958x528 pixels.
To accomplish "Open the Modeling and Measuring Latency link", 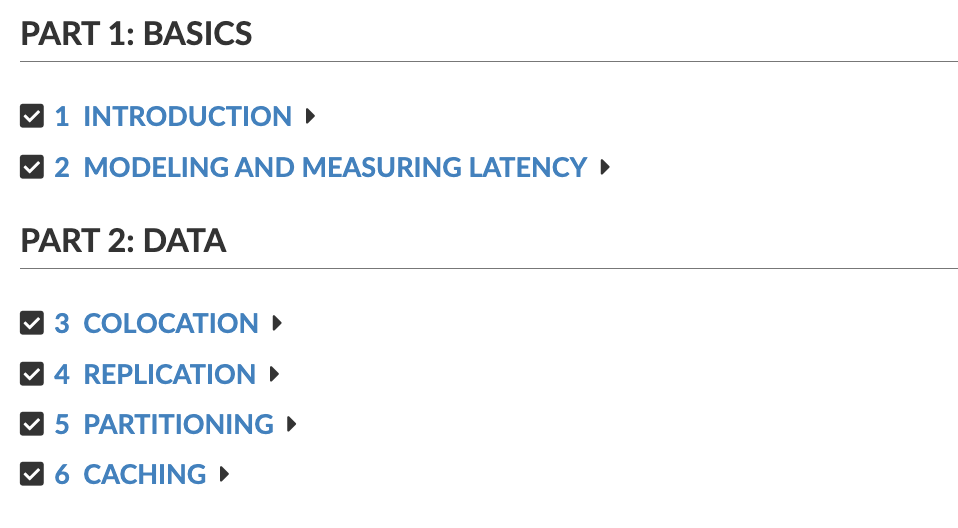I will (320, 167).
